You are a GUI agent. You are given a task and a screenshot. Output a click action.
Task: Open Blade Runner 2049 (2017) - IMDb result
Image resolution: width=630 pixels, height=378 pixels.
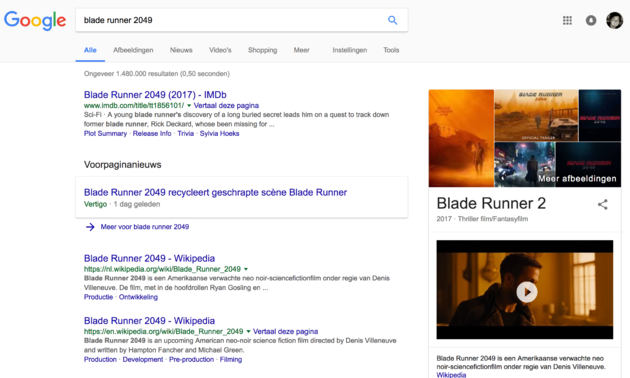tap(155, 95)
